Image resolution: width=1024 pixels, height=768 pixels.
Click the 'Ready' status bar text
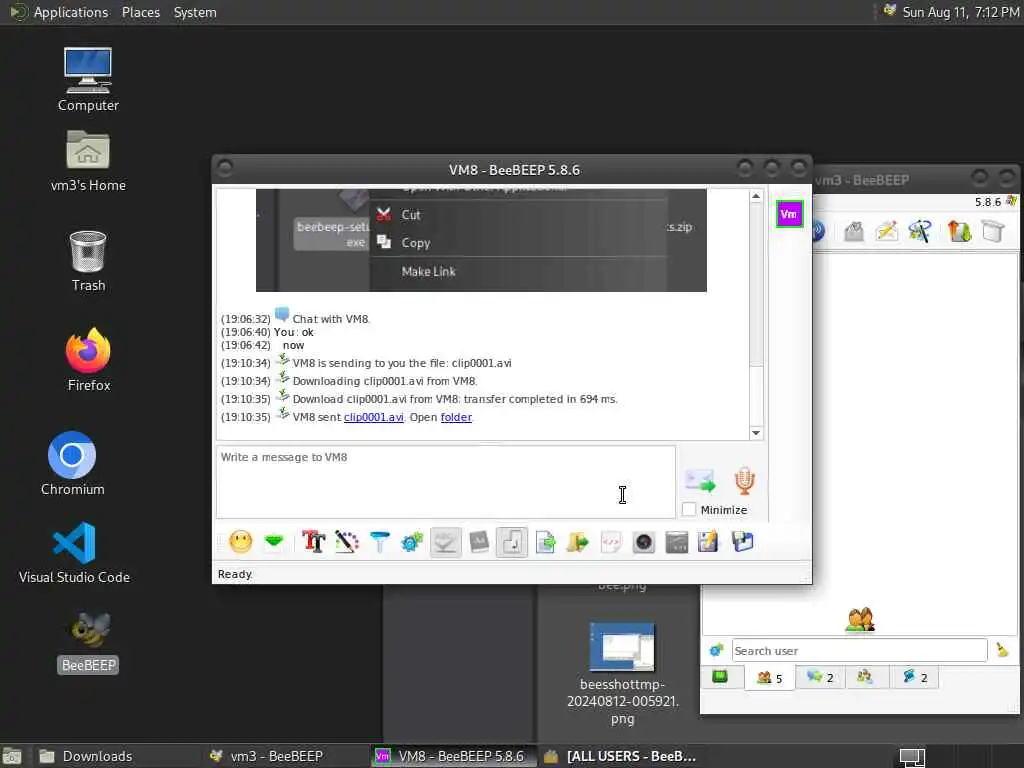tap(234, 574)
